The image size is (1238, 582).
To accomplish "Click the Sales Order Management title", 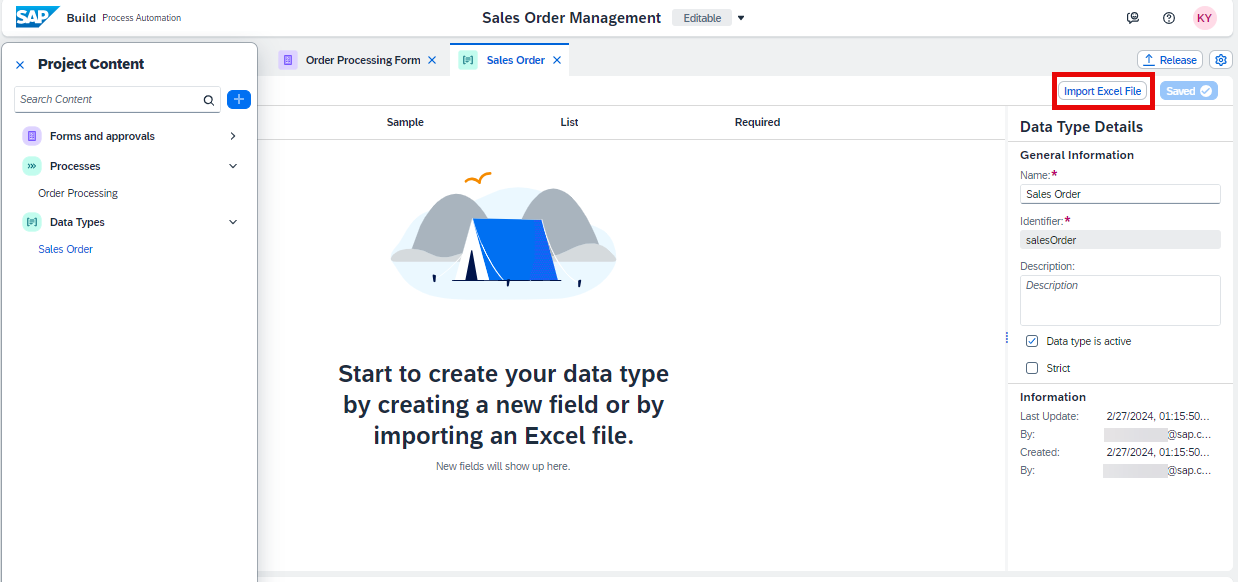I will coord(571,18).
